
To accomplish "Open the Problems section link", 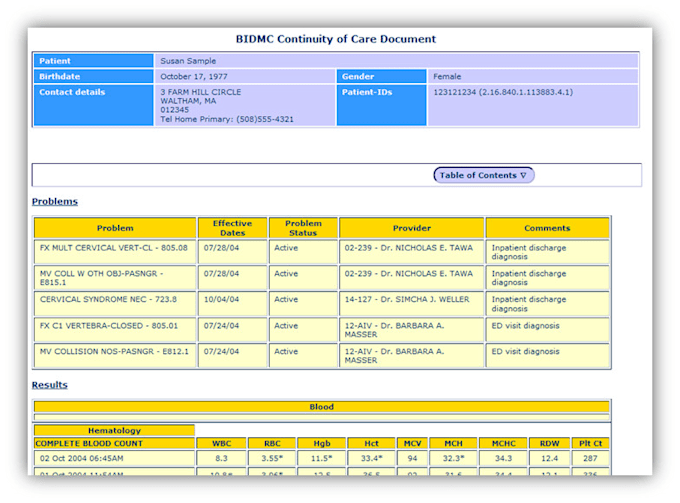I will click(54, 201).
